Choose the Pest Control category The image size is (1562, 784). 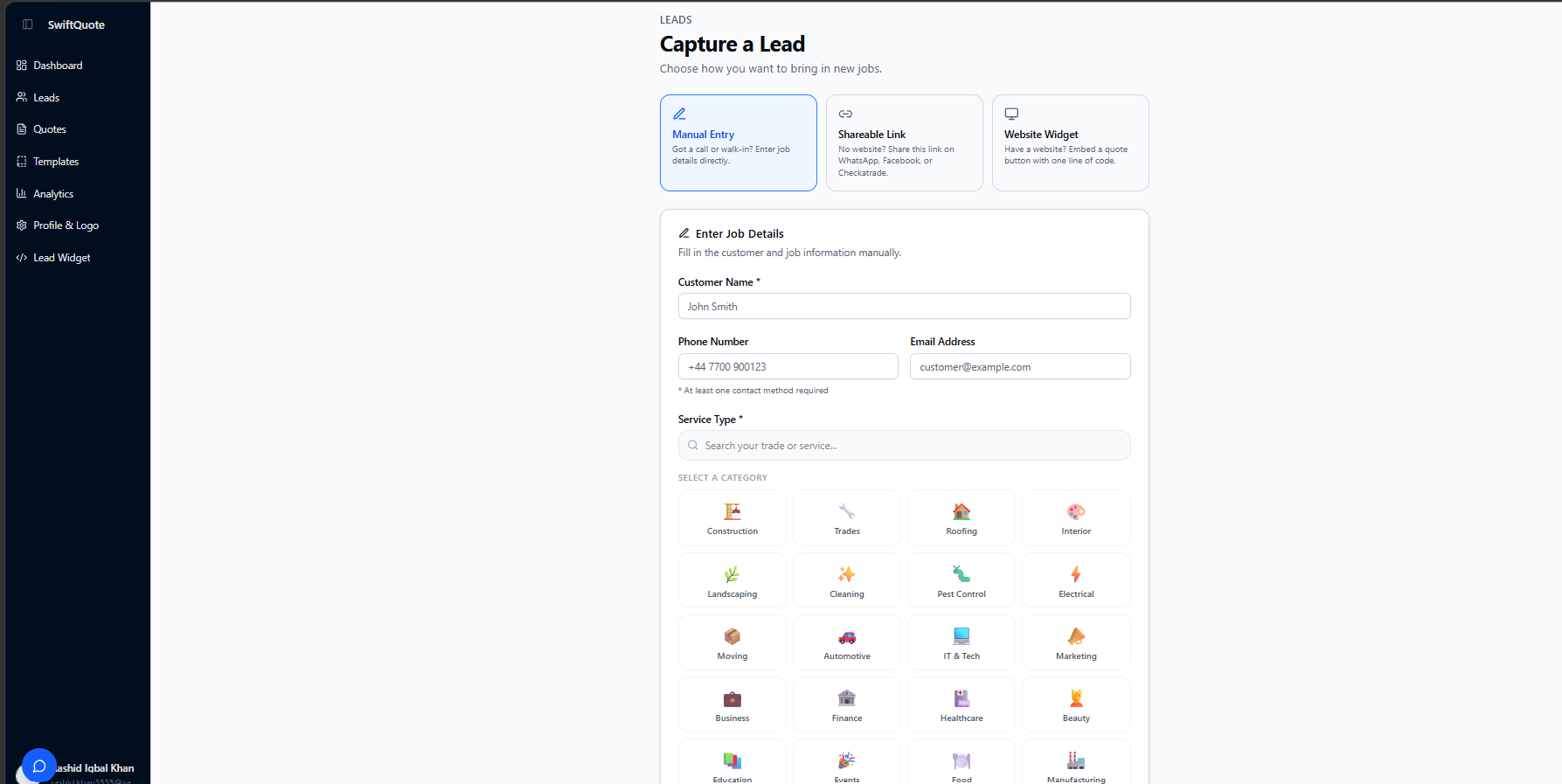pos(961,580)
